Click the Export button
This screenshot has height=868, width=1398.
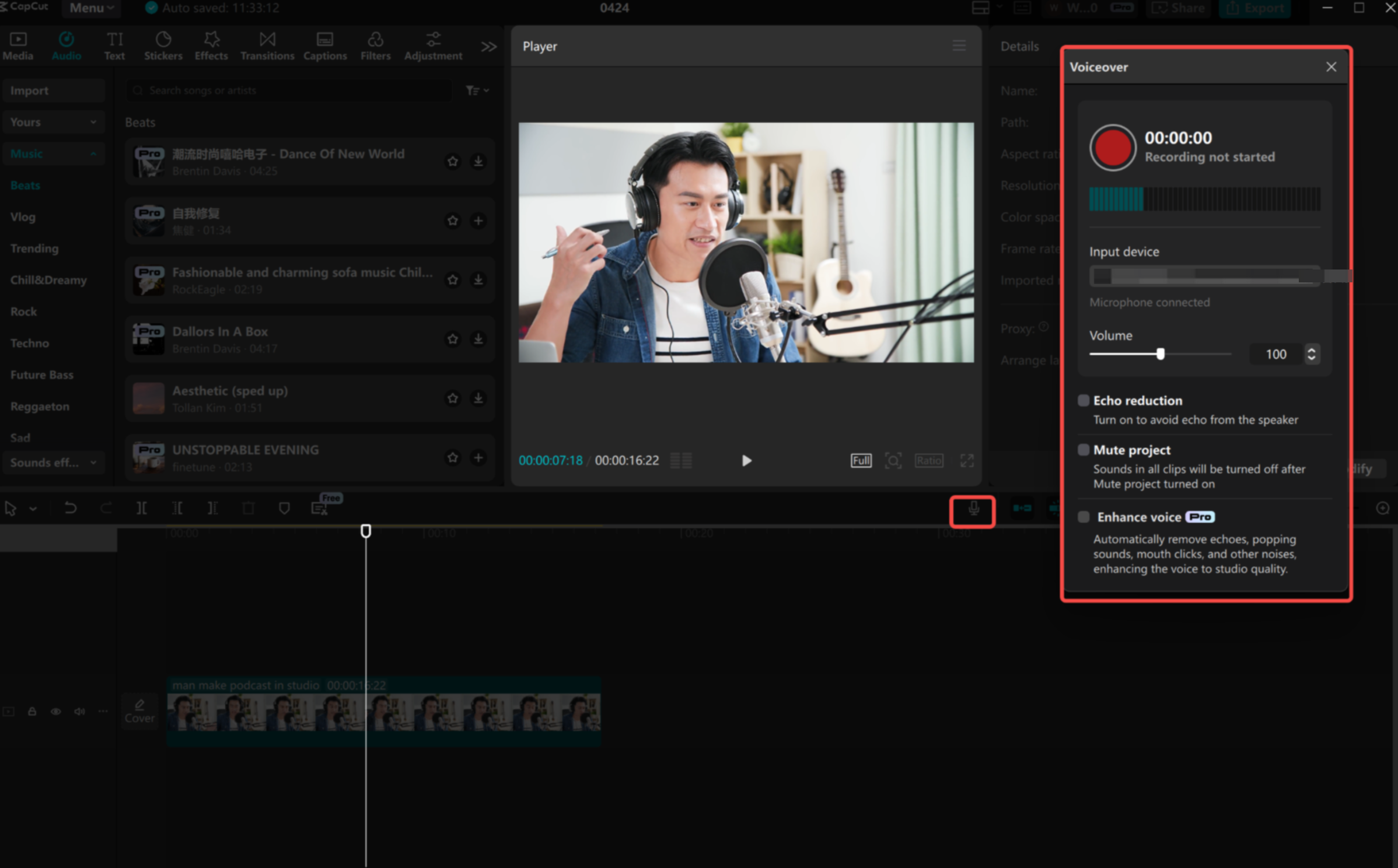(x=1254, y=8)
